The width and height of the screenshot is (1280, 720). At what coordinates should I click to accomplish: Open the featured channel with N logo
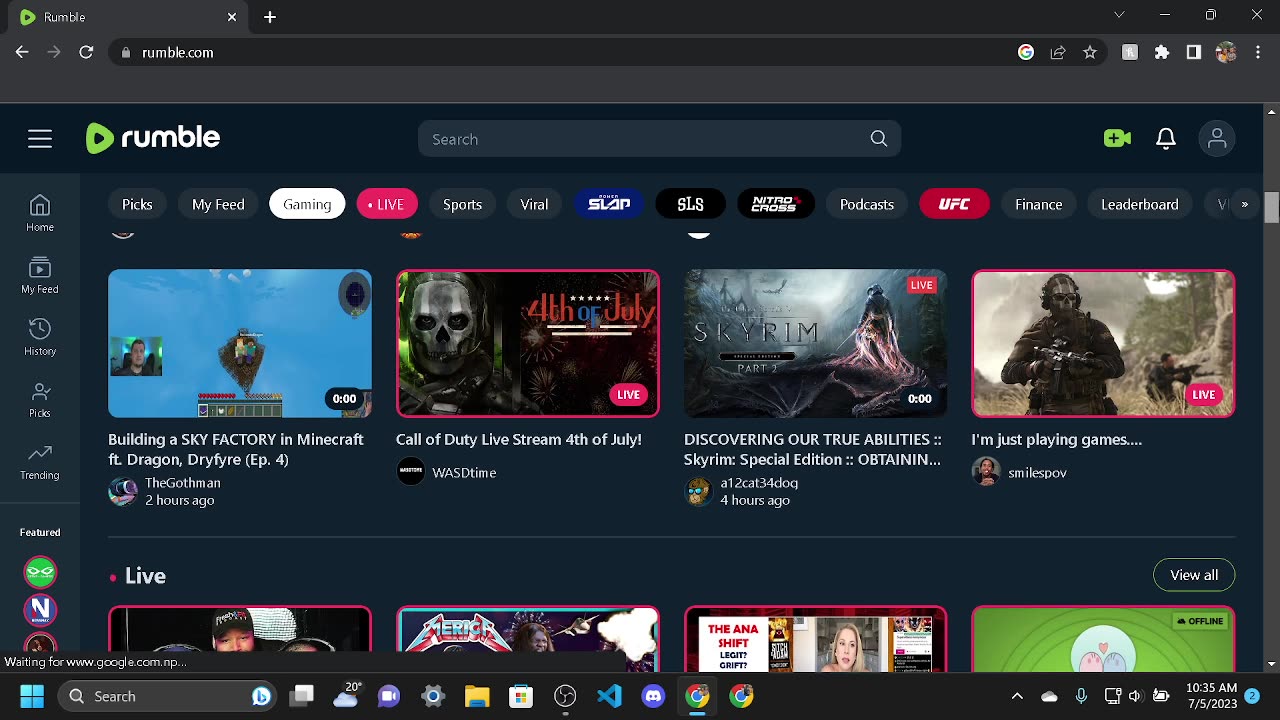click(40, 609)
